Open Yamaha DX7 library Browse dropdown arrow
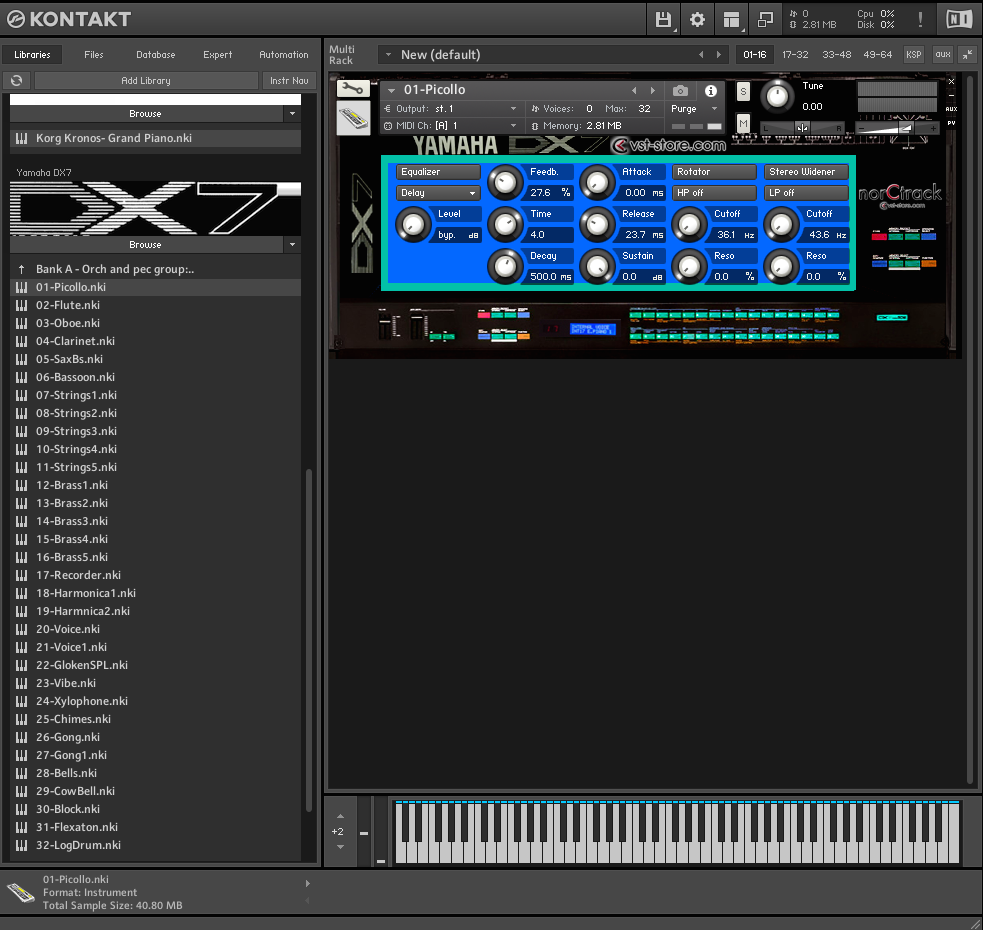The image size is (983, 930). [292, 245]
